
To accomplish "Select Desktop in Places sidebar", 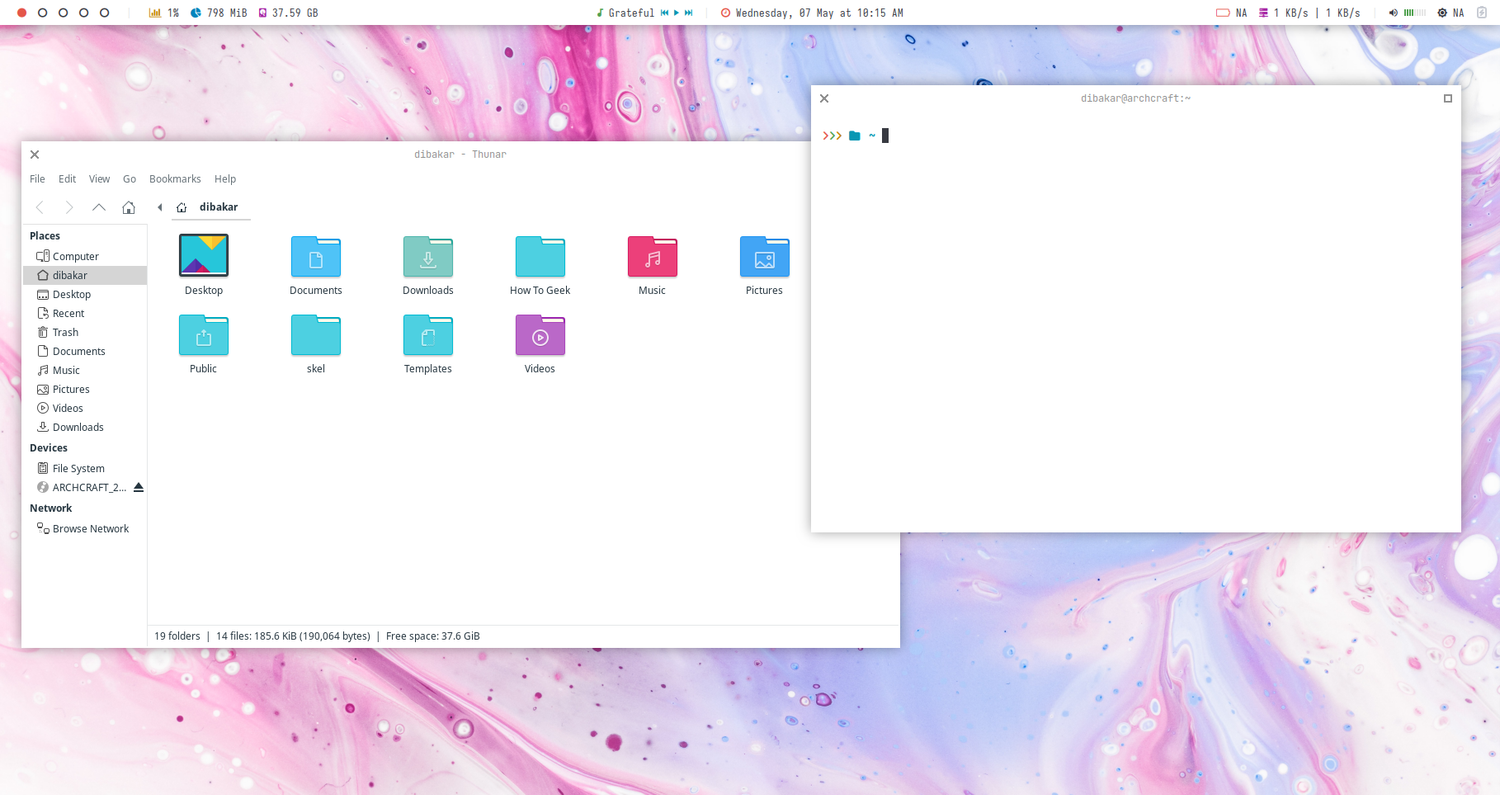I will coord(84,294).
